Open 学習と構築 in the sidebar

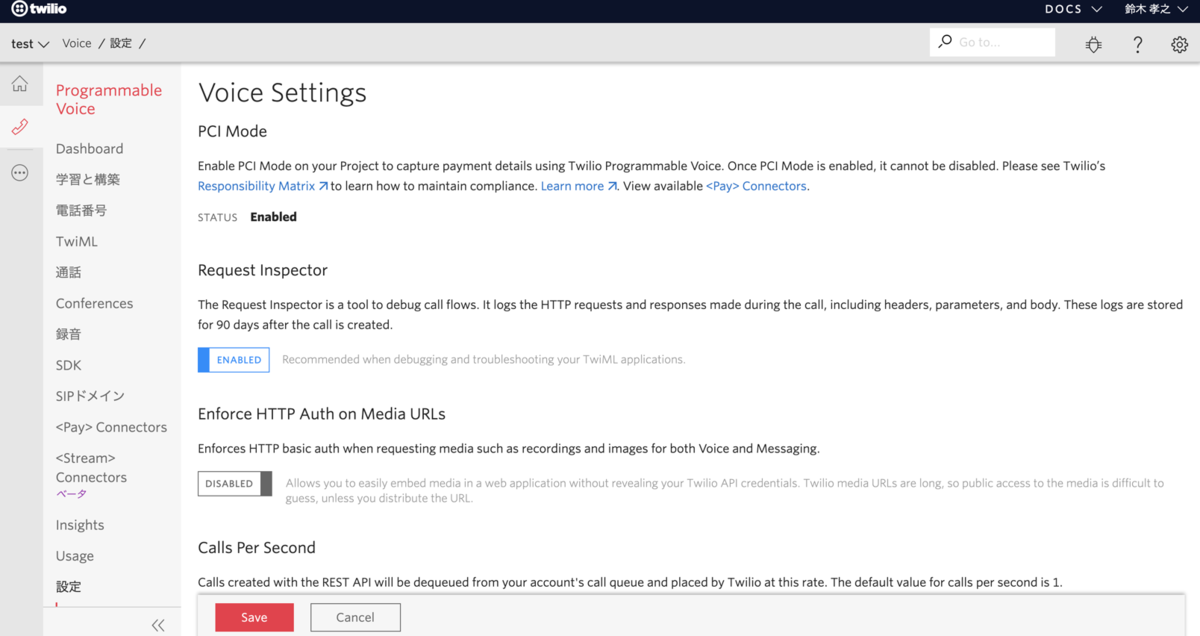pos(88,180)
